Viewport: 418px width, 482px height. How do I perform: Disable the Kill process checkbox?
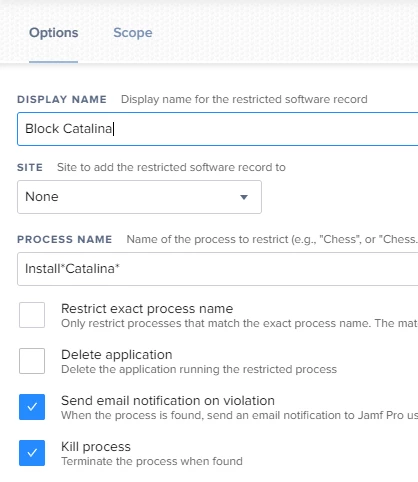[x=32, y=453]
